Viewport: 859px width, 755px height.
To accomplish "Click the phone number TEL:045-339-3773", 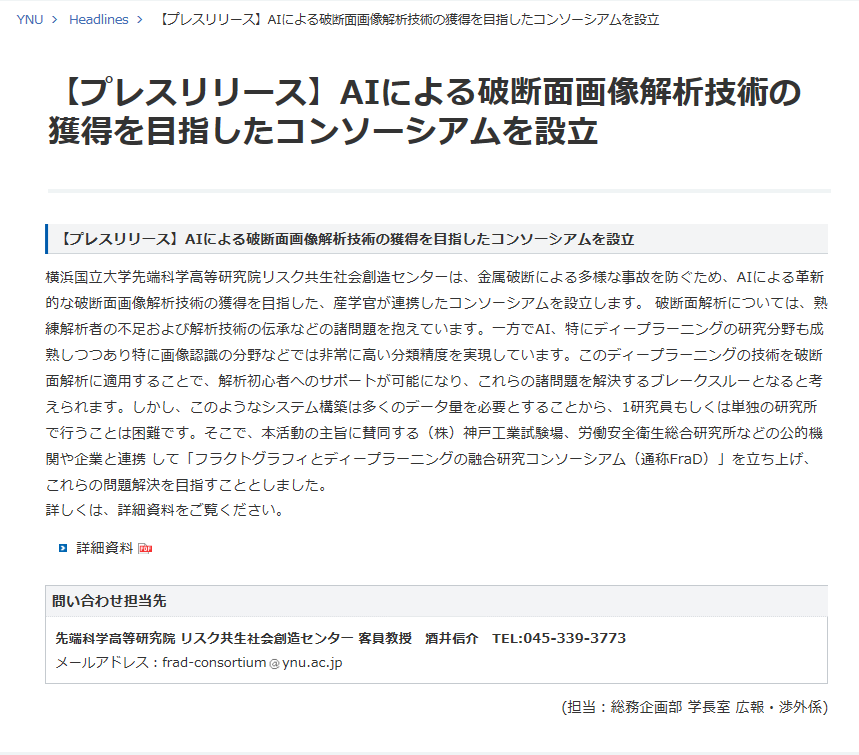I will [558, 638].
